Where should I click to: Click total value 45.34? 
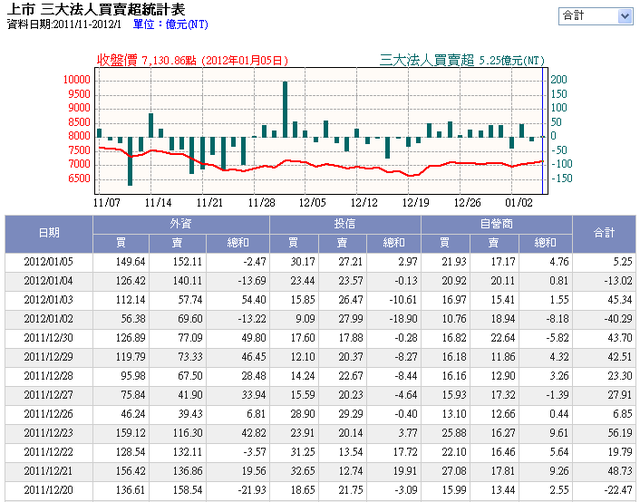click(620, 300)
